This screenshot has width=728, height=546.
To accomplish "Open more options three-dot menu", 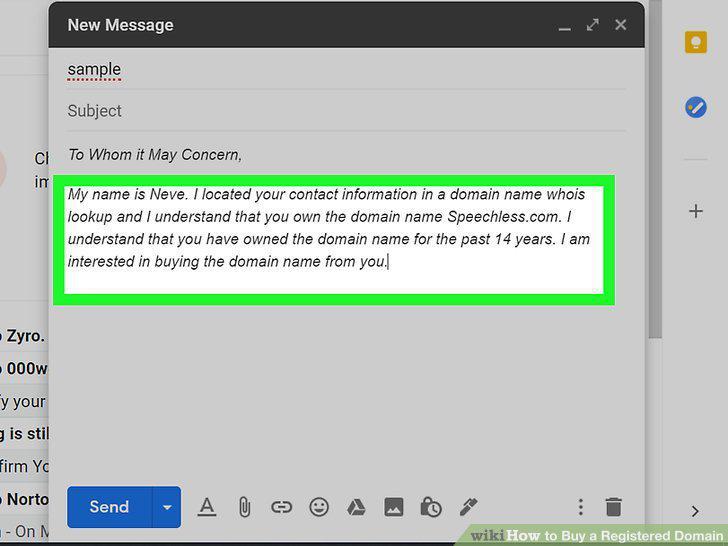I will point(580,507).
